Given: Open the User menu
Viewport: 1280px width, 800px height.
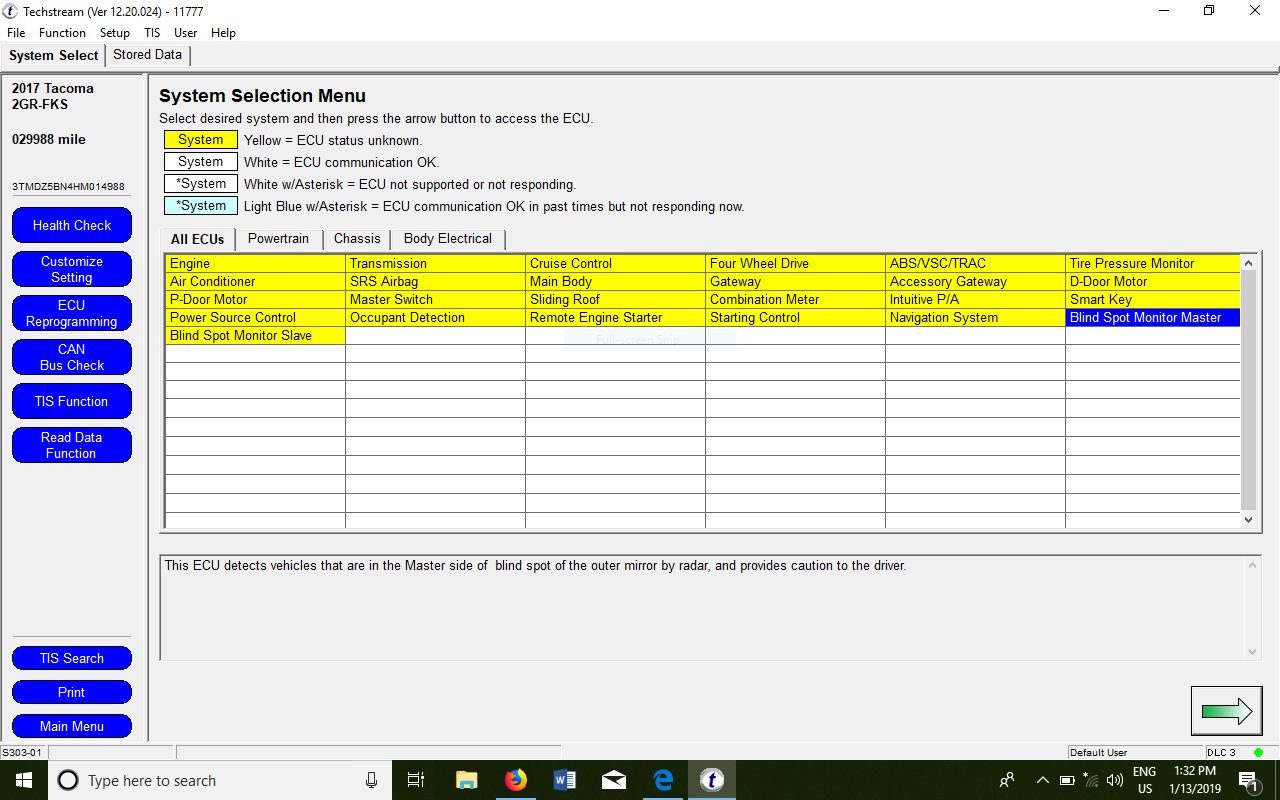Looking at the screenshot, I should (x=186, y=33).
